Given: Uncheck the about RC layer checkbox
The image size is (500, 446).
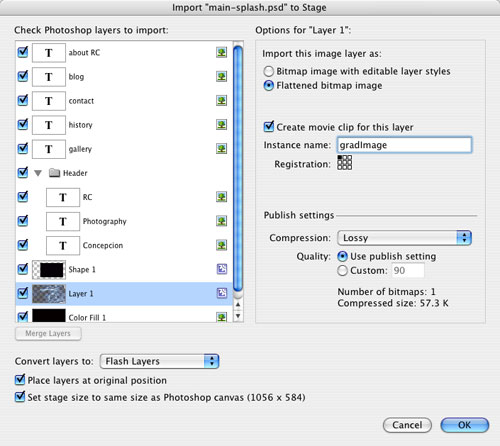Looking at the screenshot, I should 23,52.
